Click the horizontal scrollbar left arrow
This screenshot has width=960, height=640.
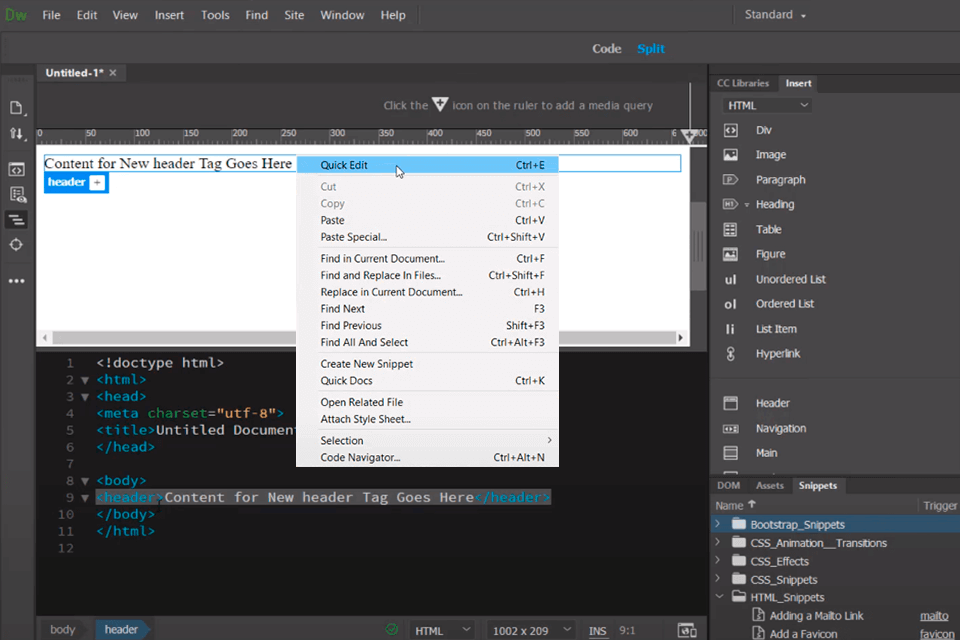coord(45,337)
